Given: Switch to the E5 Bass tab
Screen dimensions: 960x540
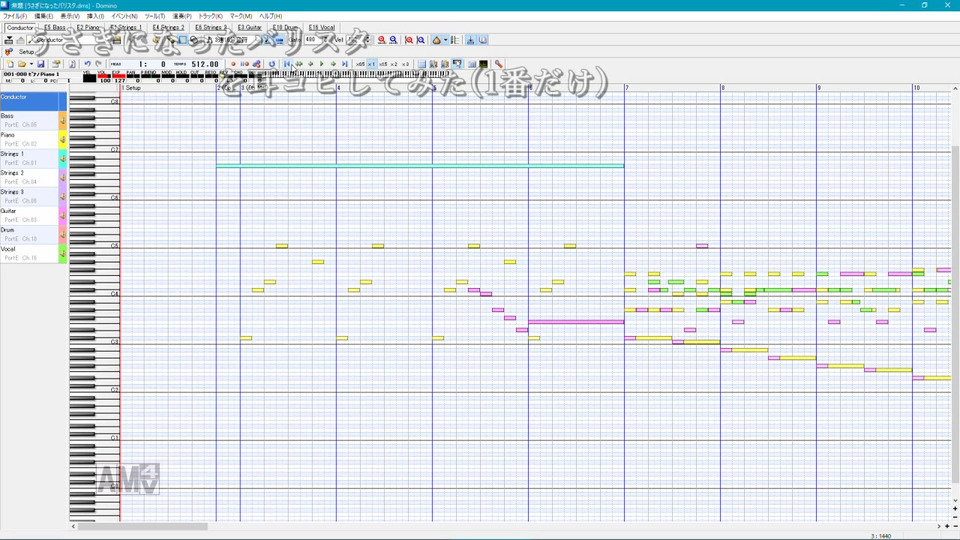Looking at the screenshot, I should coord(54,28).
